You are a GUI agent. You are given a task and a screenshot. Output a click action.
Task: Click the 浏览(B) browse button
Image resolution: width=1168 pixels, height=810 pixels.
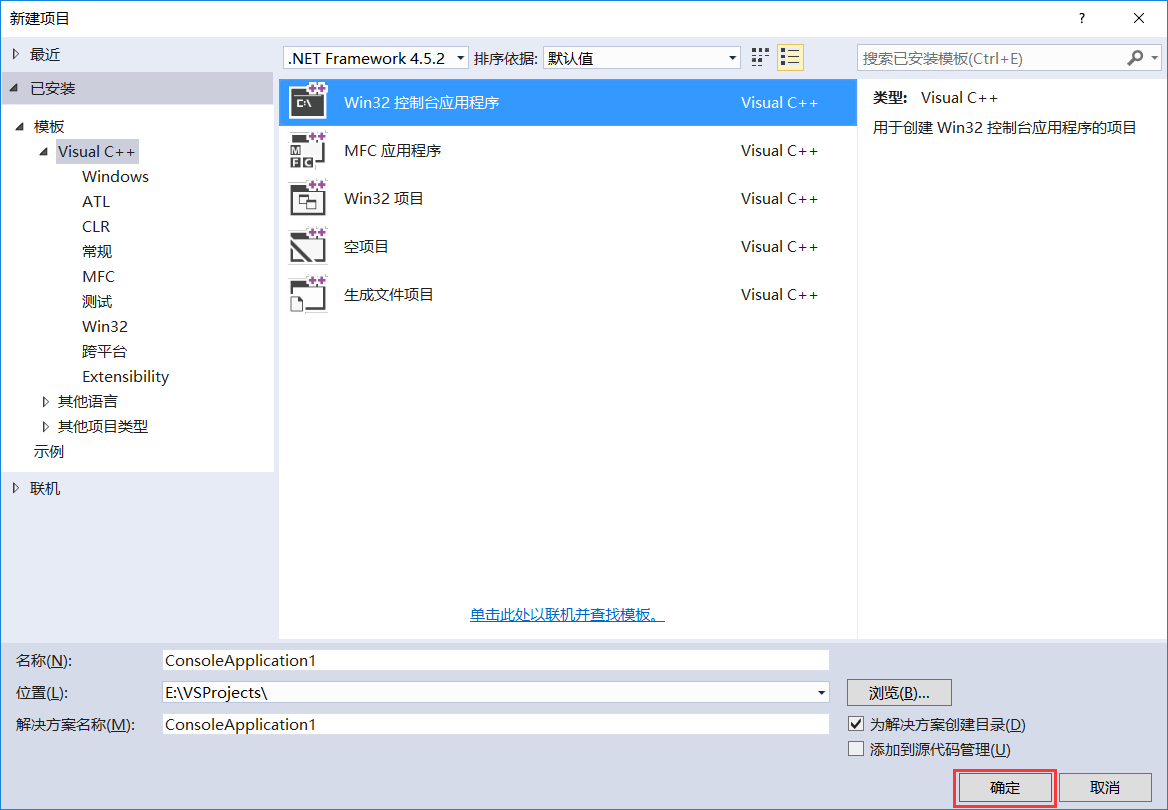(x=898, y=692)
